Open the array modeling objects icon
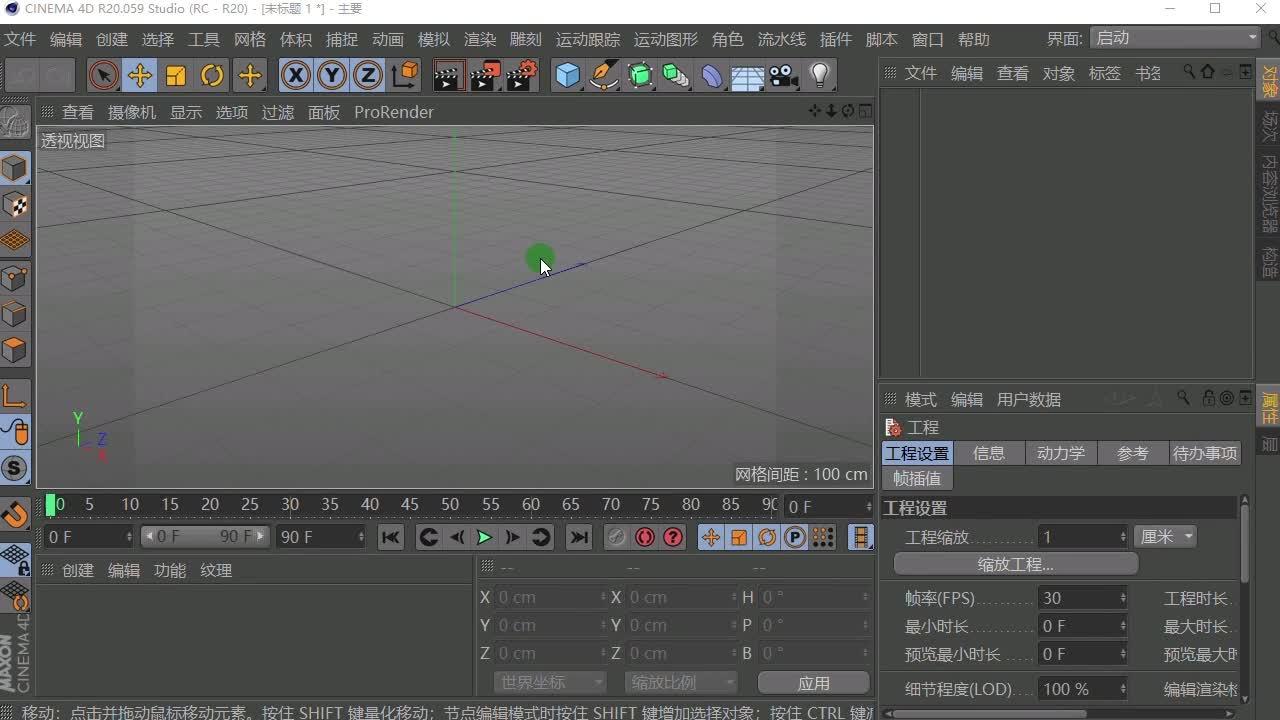Viewport: 1280px width, 720px height. [676, 75]
